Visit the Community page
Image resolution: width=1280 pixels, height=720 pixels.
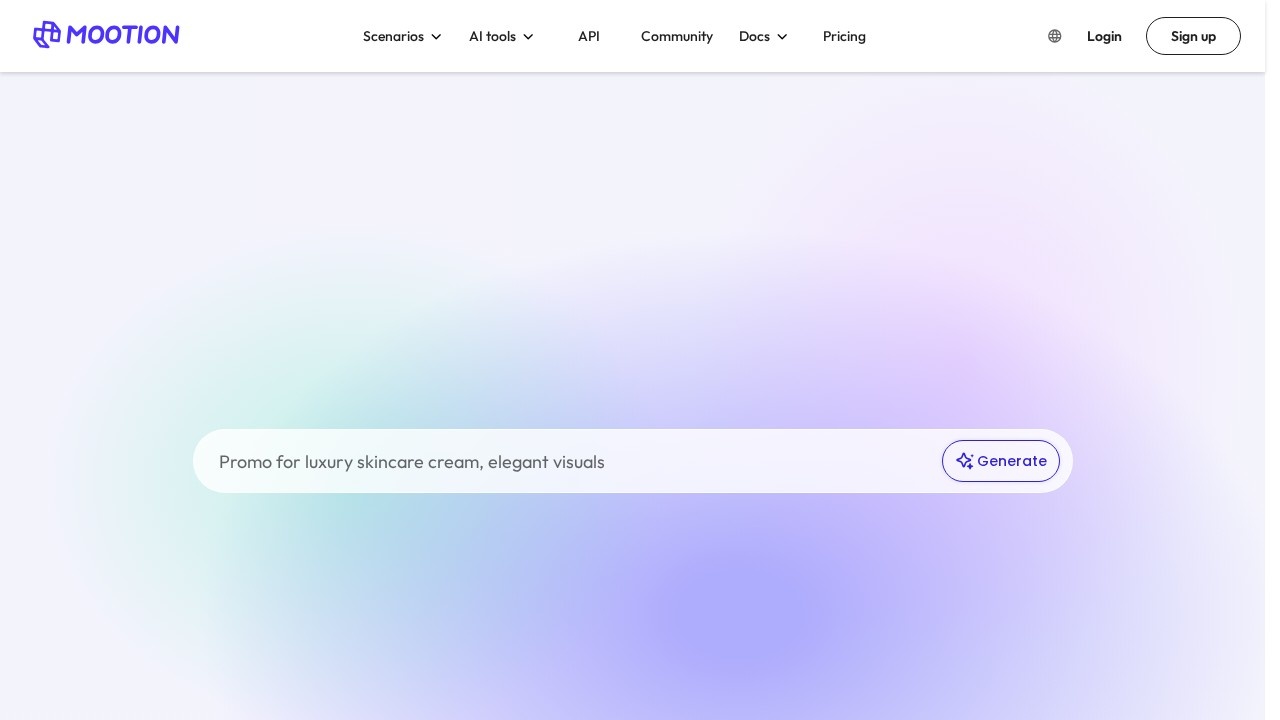(x=677, y=36)
